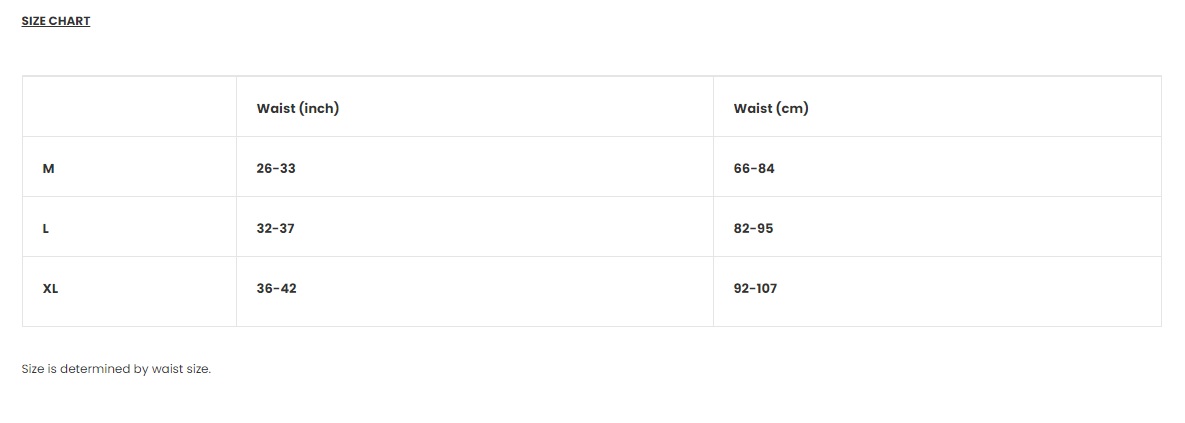Image resolution: width=1185 pixels, height=423 pixels.
Task: Select the 36-42 inch waist value
Action: pos(277,288)
